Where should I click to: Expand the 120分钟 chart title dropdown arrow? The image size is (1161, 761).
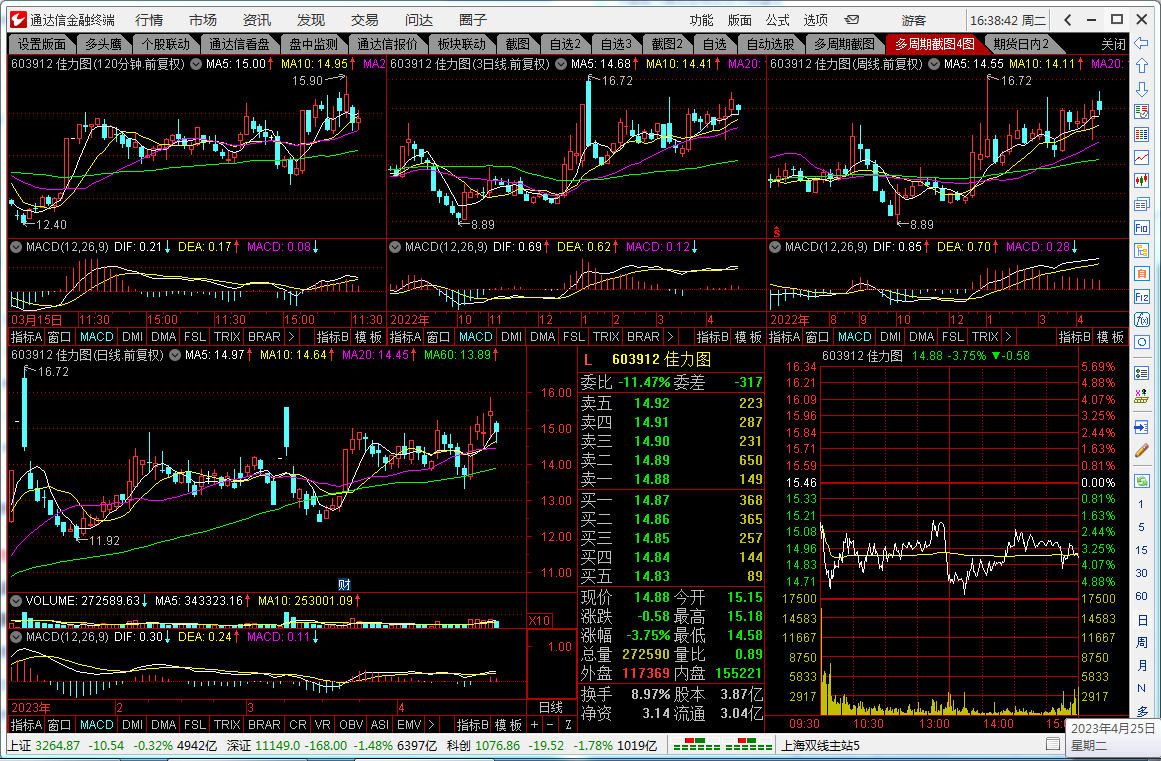195,64
